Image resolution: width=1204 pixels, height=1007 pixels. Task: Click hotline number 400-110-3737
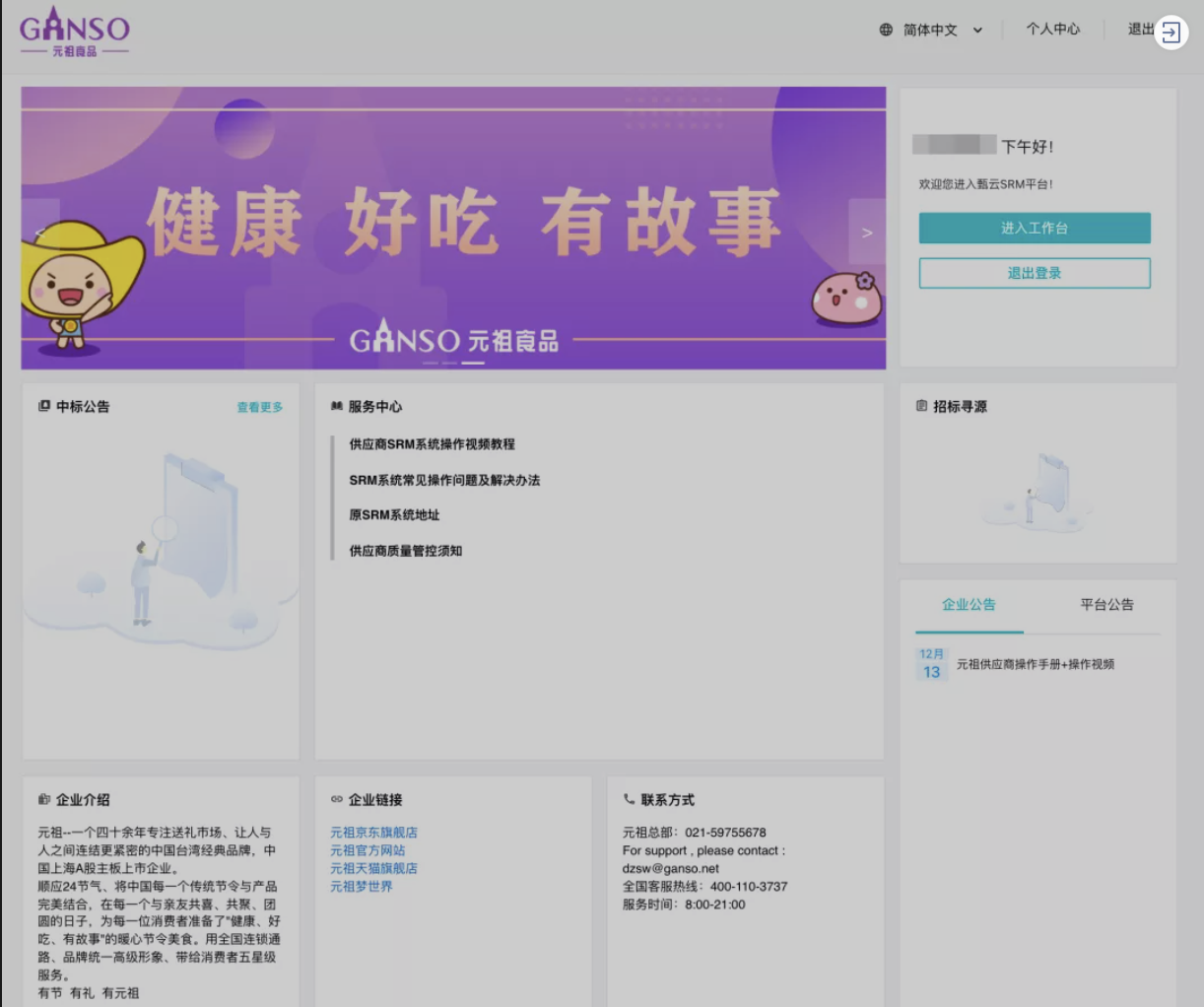[x=749, y=886]
